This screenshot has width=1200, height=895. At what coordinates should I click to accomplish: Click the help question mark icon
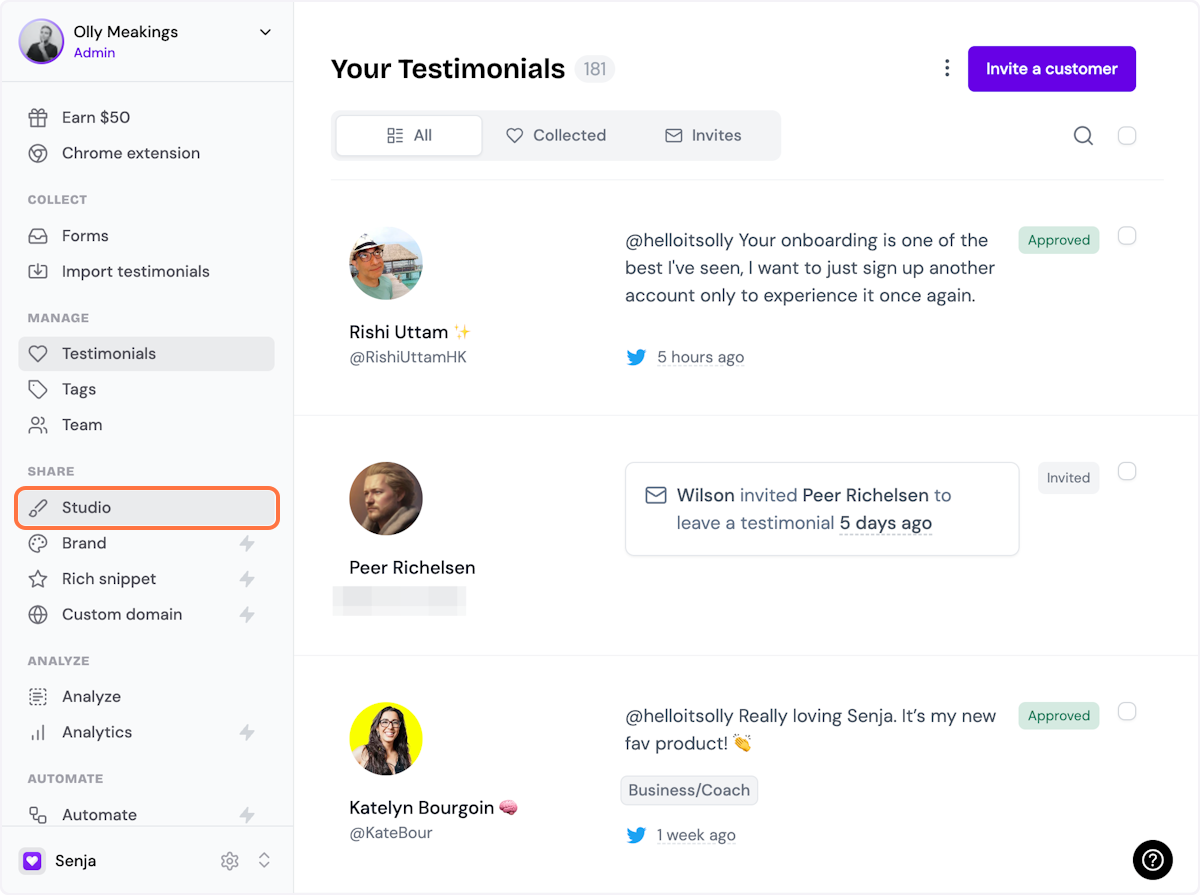point(1152,859)
